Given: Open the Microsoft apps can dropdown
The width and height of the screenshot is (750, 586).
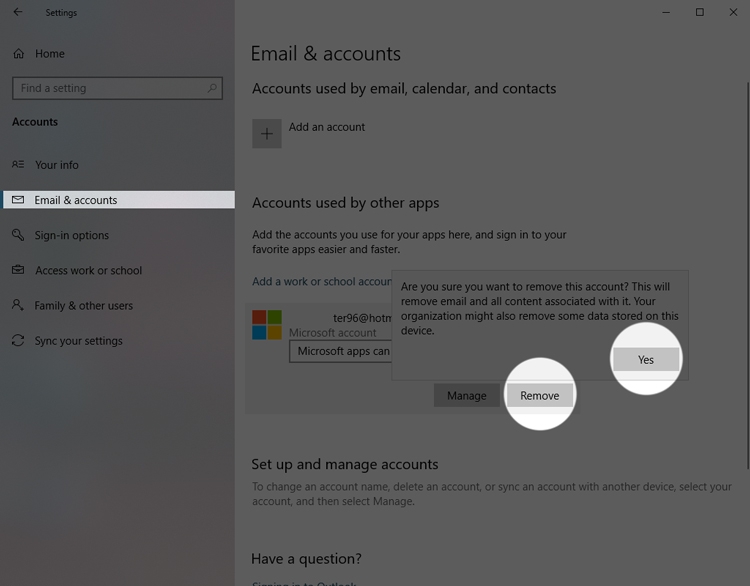Looking at the screenshot, I should pyautogui.click(x=341, y=352).
